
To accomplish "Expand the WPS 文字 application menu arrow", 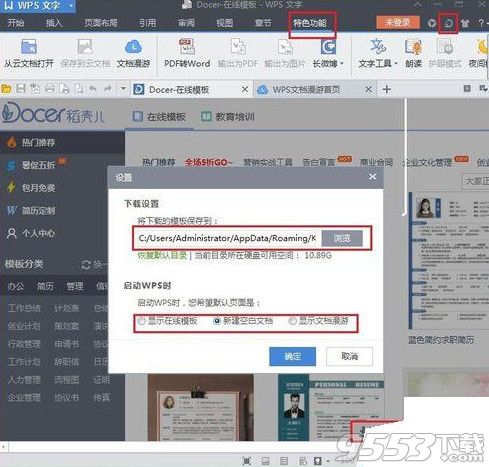I will tap(71, 6).
